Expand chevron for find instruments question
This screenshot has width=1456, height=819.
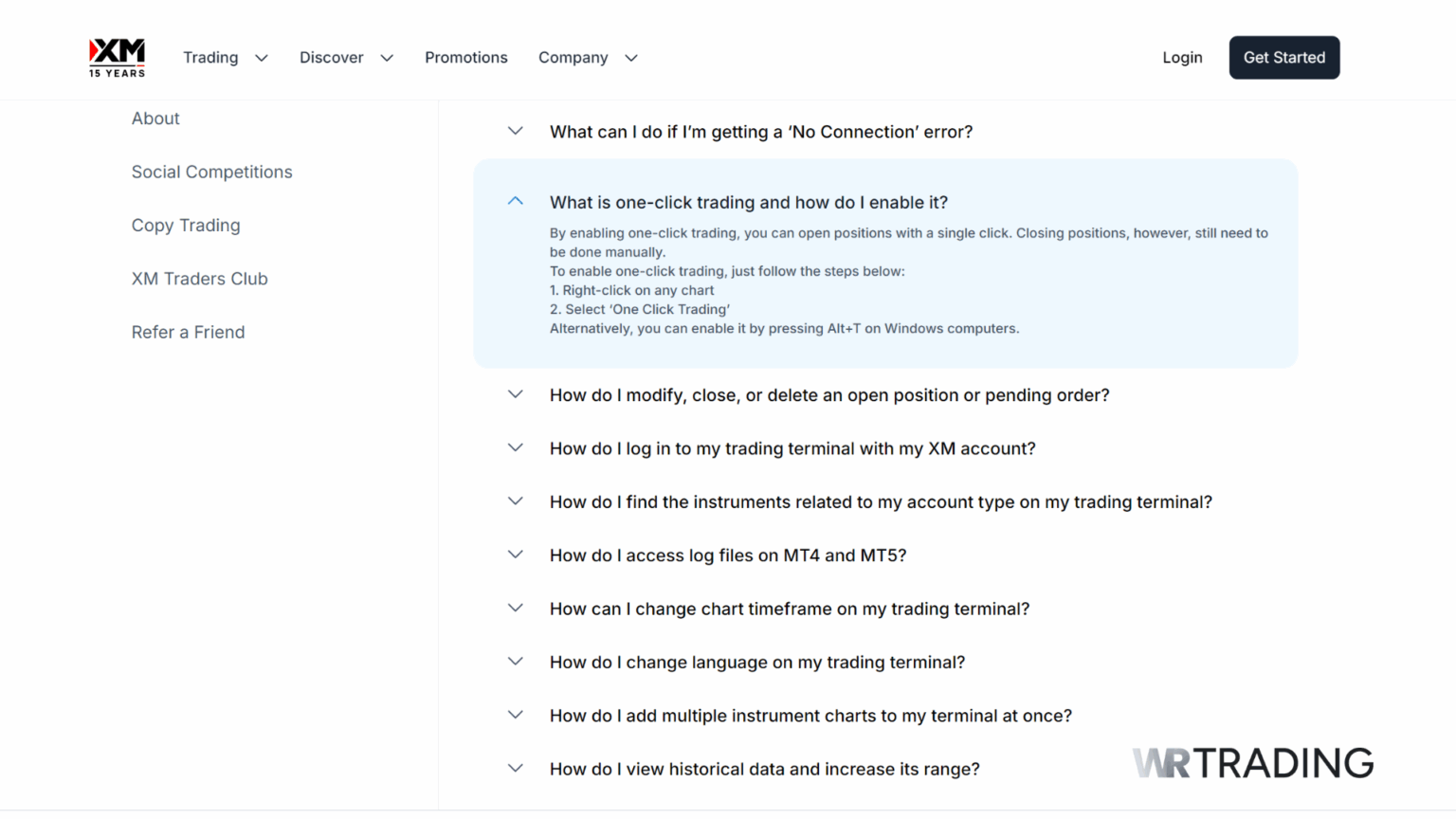[515, 501]
